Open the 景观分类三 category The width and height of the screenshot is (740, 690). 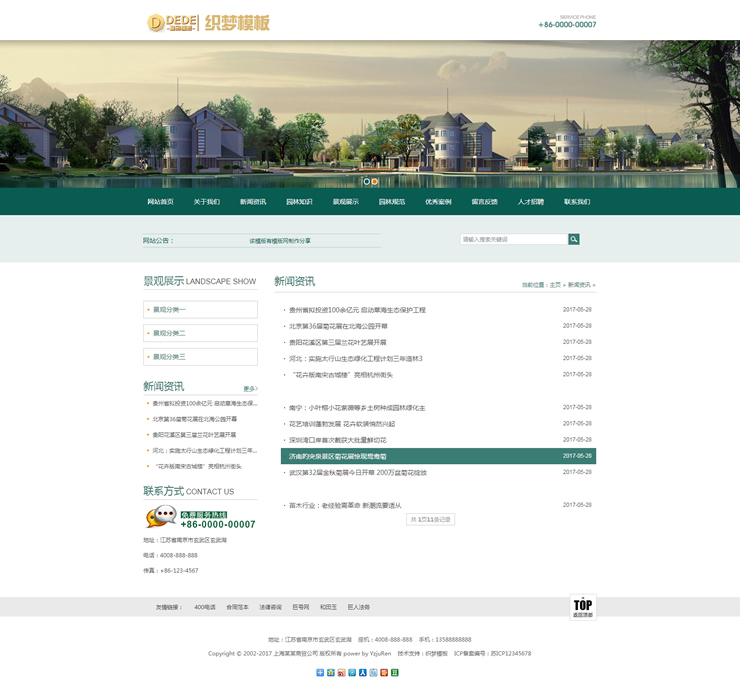point(200,357)
